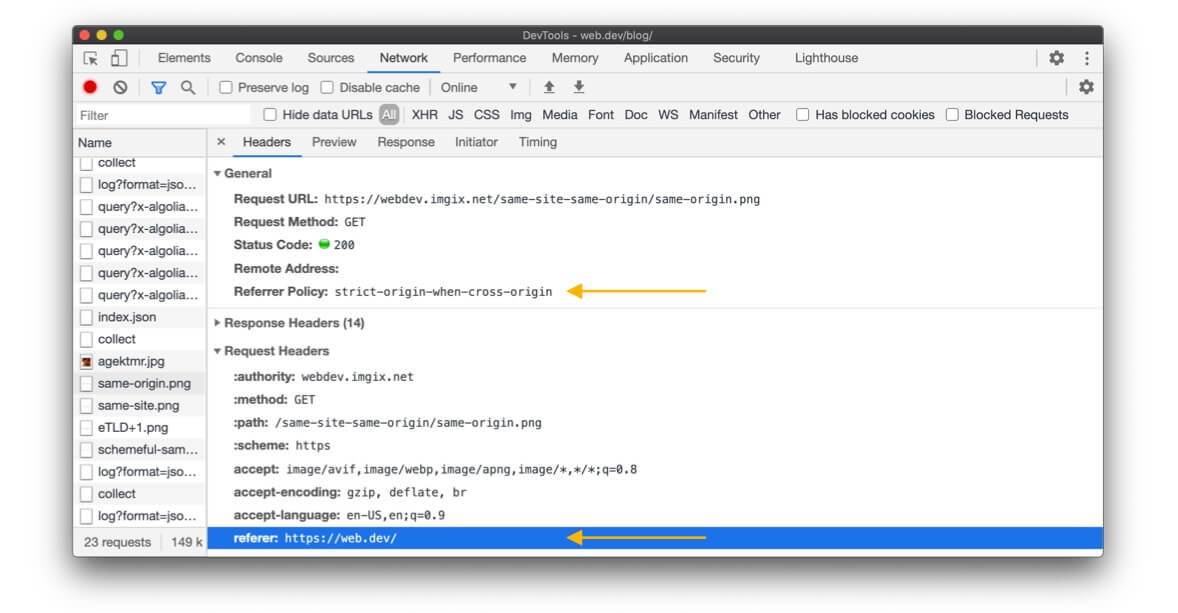The height and width of the screenshot is (613, 1178).
Task: Stop recording network log
Action: click(x=89, y=88)
